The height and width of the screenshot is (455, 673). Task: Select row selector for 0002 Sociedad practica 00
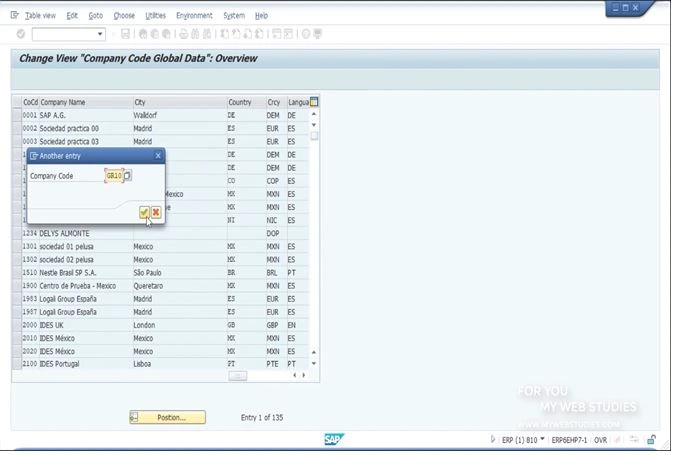click(x=17, y=128)
